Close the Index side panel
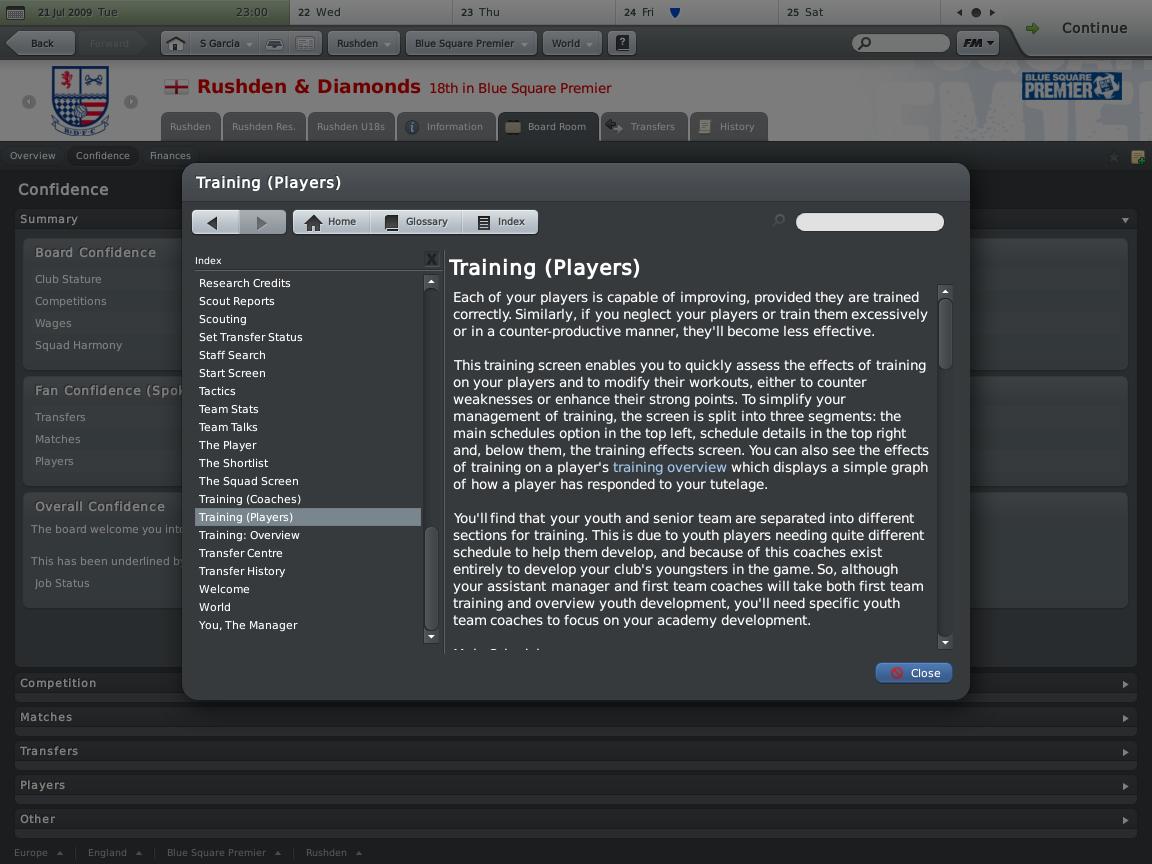 (431, 260)
